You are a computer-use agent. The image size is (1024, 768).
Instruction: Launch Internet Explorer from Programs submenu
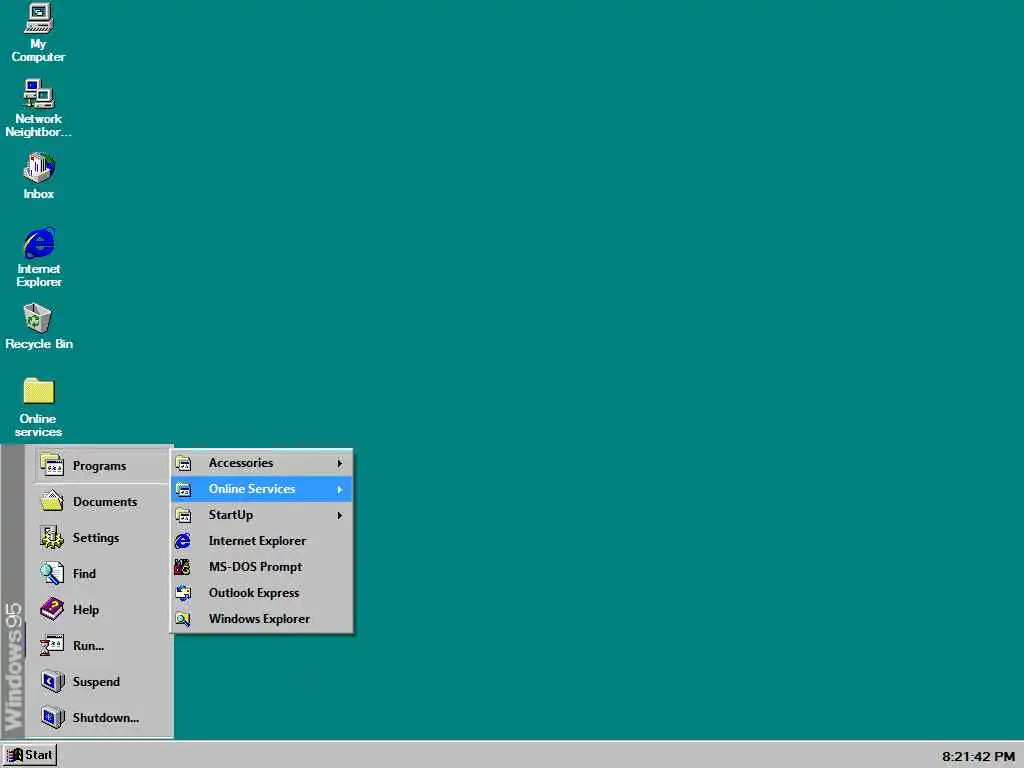tap(261, 541)
